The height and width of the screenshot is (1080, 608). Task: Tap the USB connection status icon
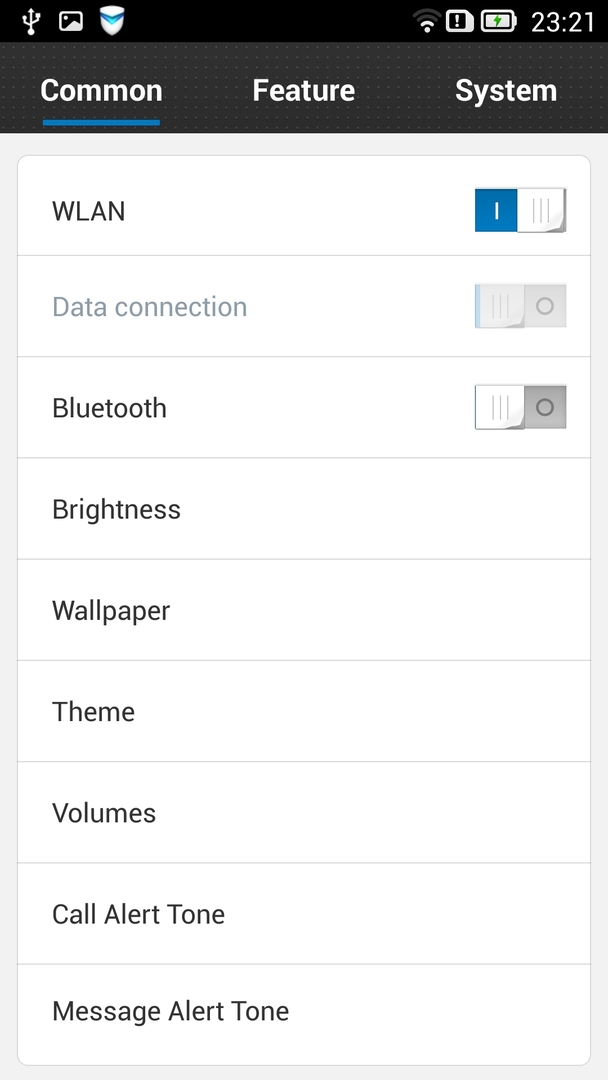coord(31,21)
